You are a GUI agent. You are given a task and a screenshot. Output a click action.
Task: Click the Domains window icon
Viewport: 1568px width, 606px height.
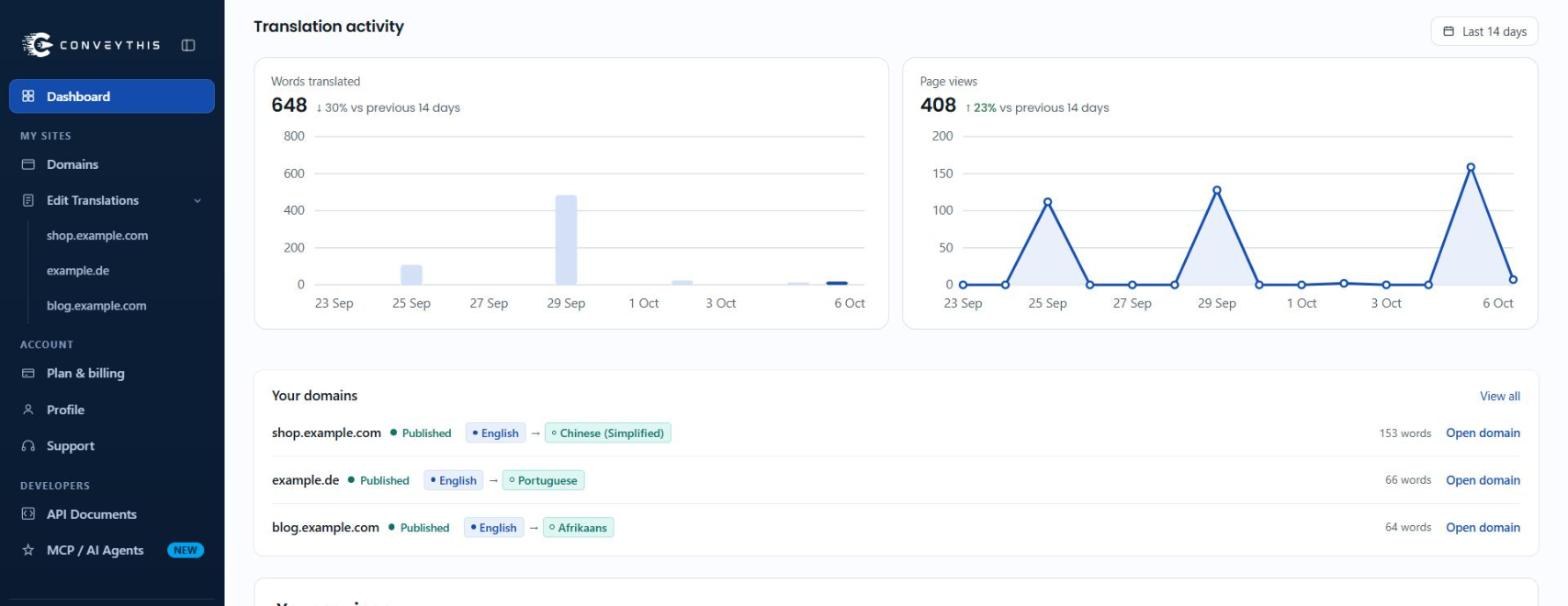pyautogui.click(x=28, y=164)
